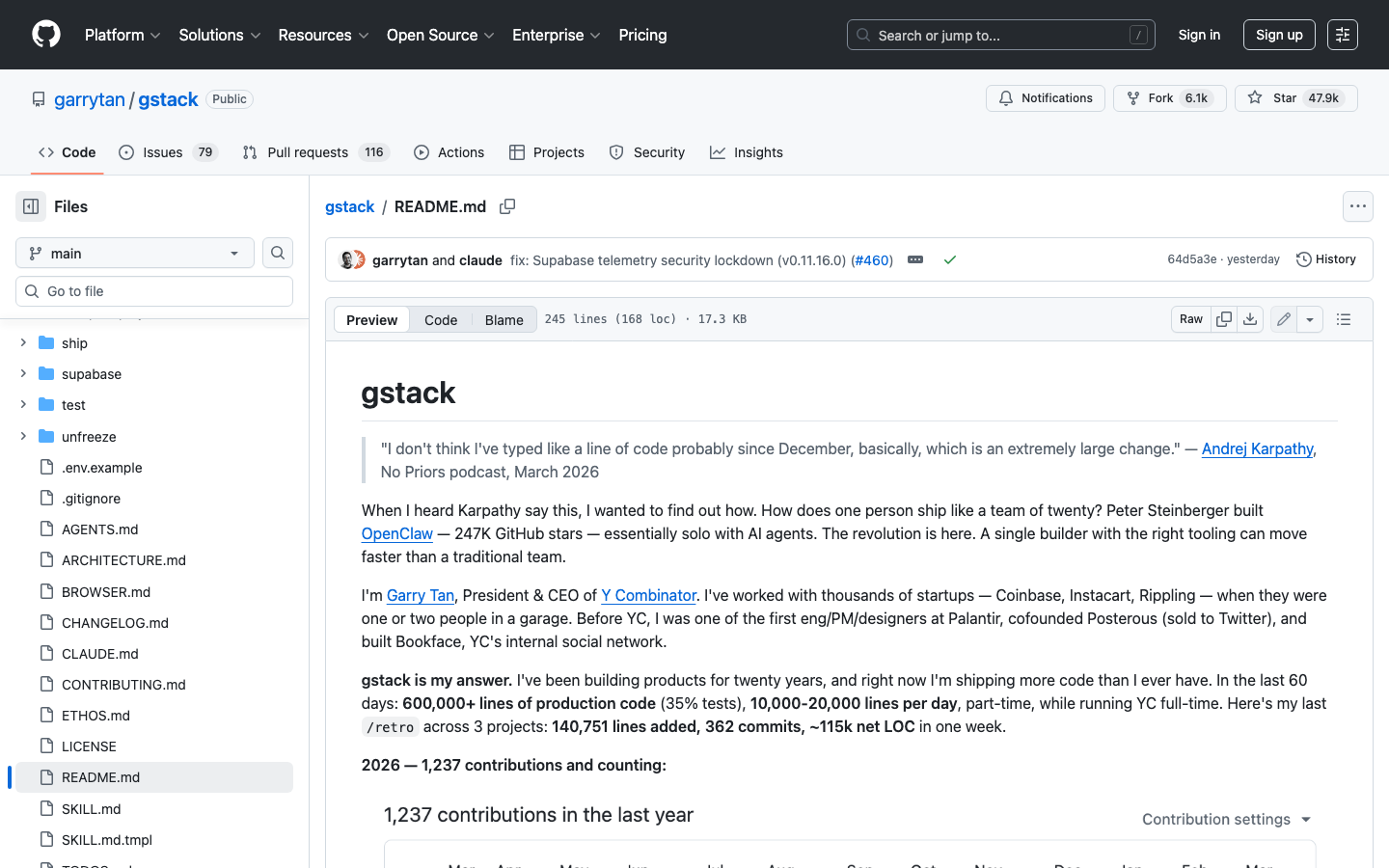
Task: Follow the OpenClaw link
Action: [397, 533]
